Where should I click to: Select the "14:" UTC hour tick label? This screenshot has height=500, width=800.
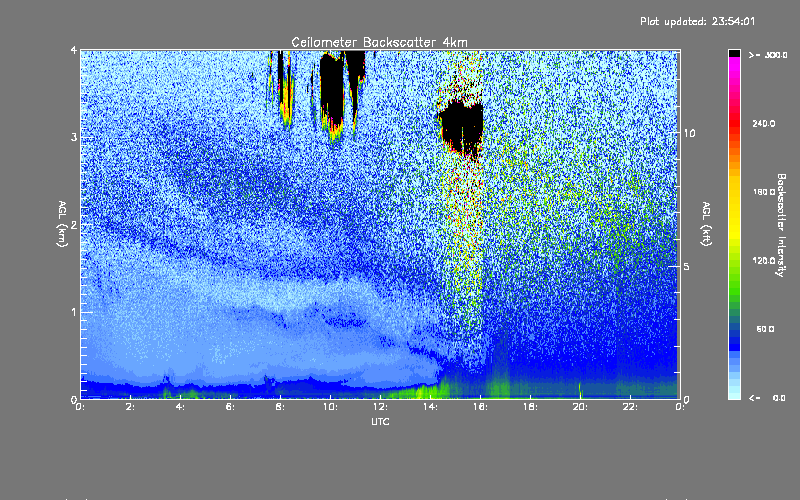point(430,407)
